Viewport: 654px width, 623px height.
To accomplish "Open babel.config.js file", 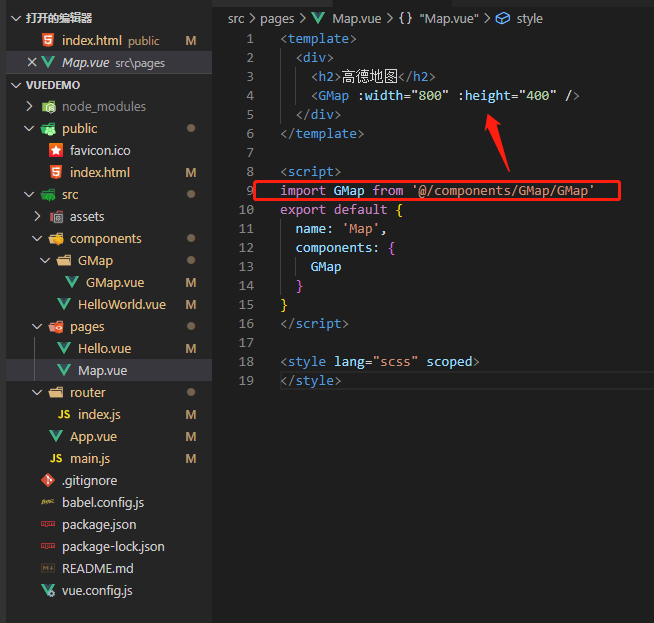I will pos(109,502).
